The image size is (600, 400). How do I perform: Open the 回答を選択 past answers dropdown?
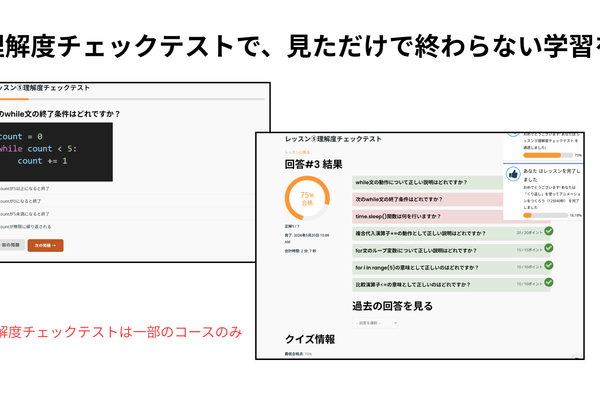375,323
